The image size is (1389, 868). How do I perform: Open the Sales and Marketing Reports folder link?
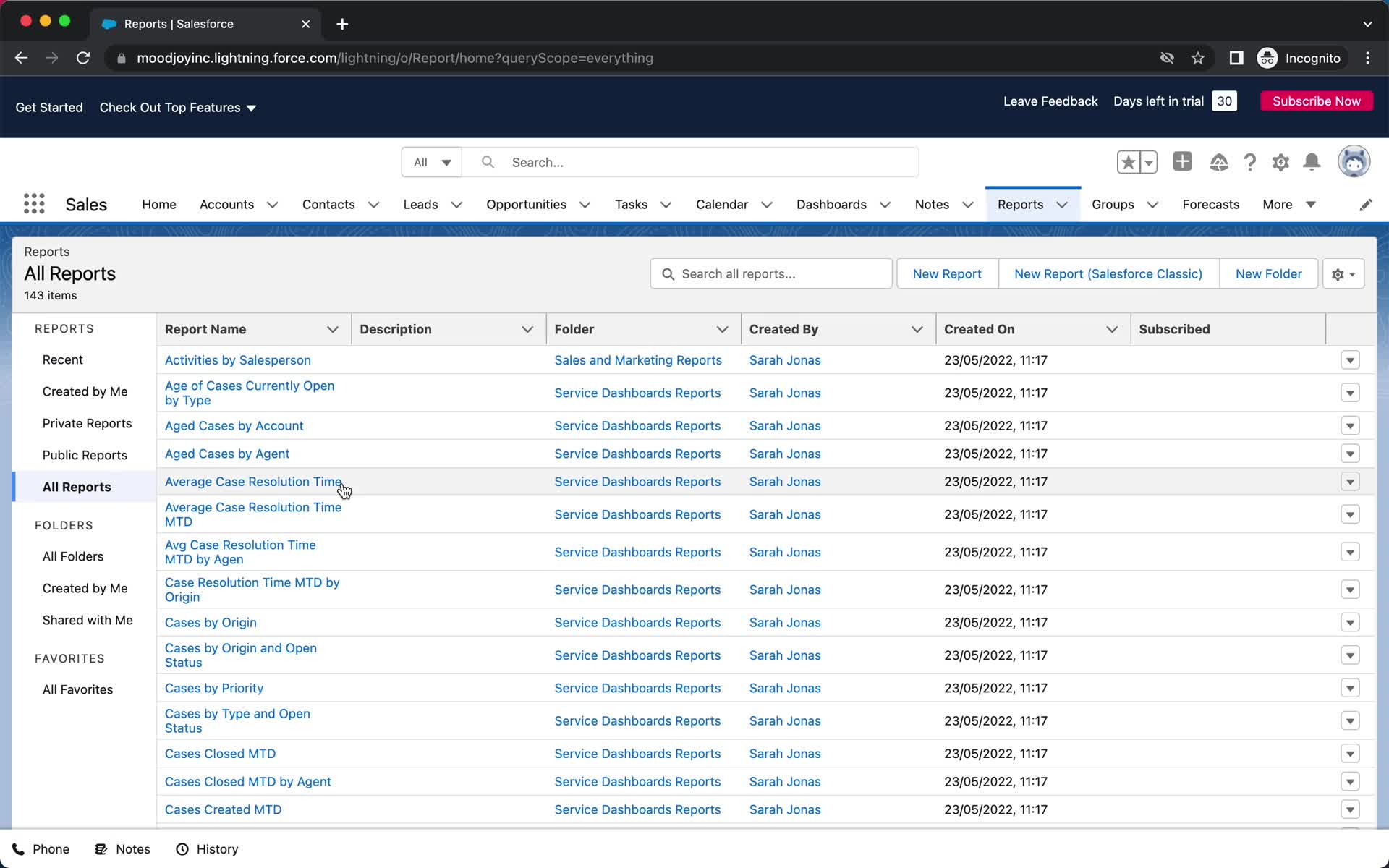point(638,360)
